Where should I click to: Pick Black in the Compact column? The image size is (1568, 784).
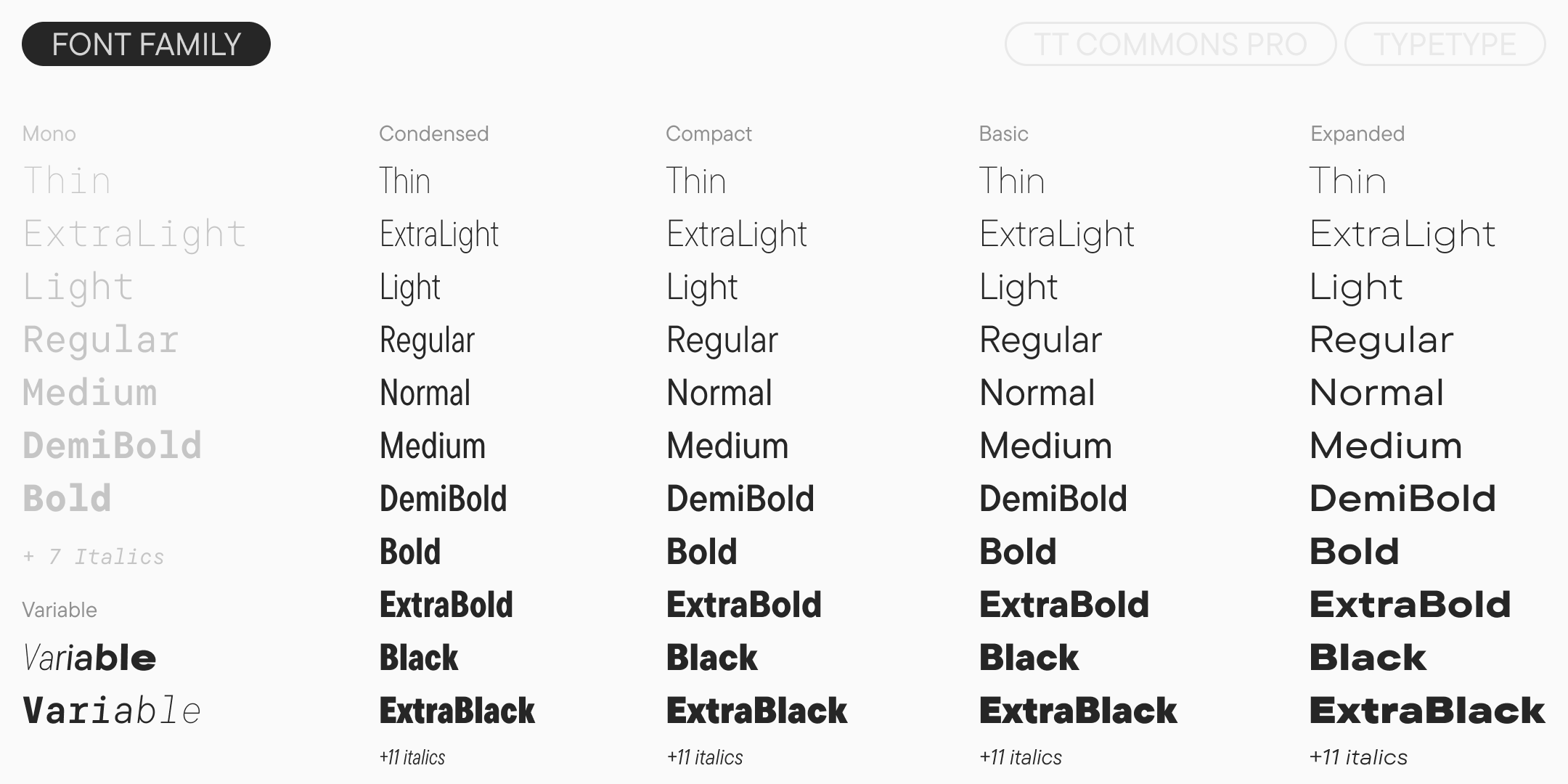pos(711,658)
